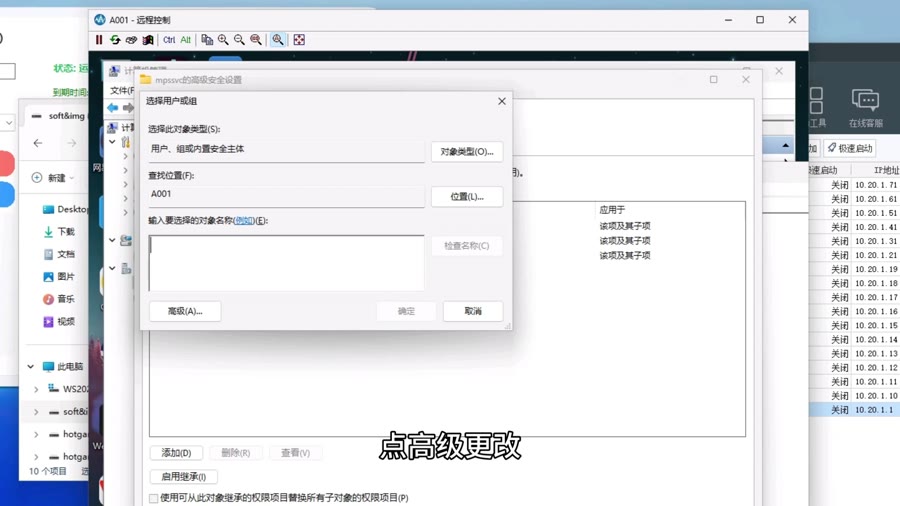Image resolution: width=900 pixels, height=506 pixels.
Task: Click the green refresh arrows icon
Action: click(115, 40)
